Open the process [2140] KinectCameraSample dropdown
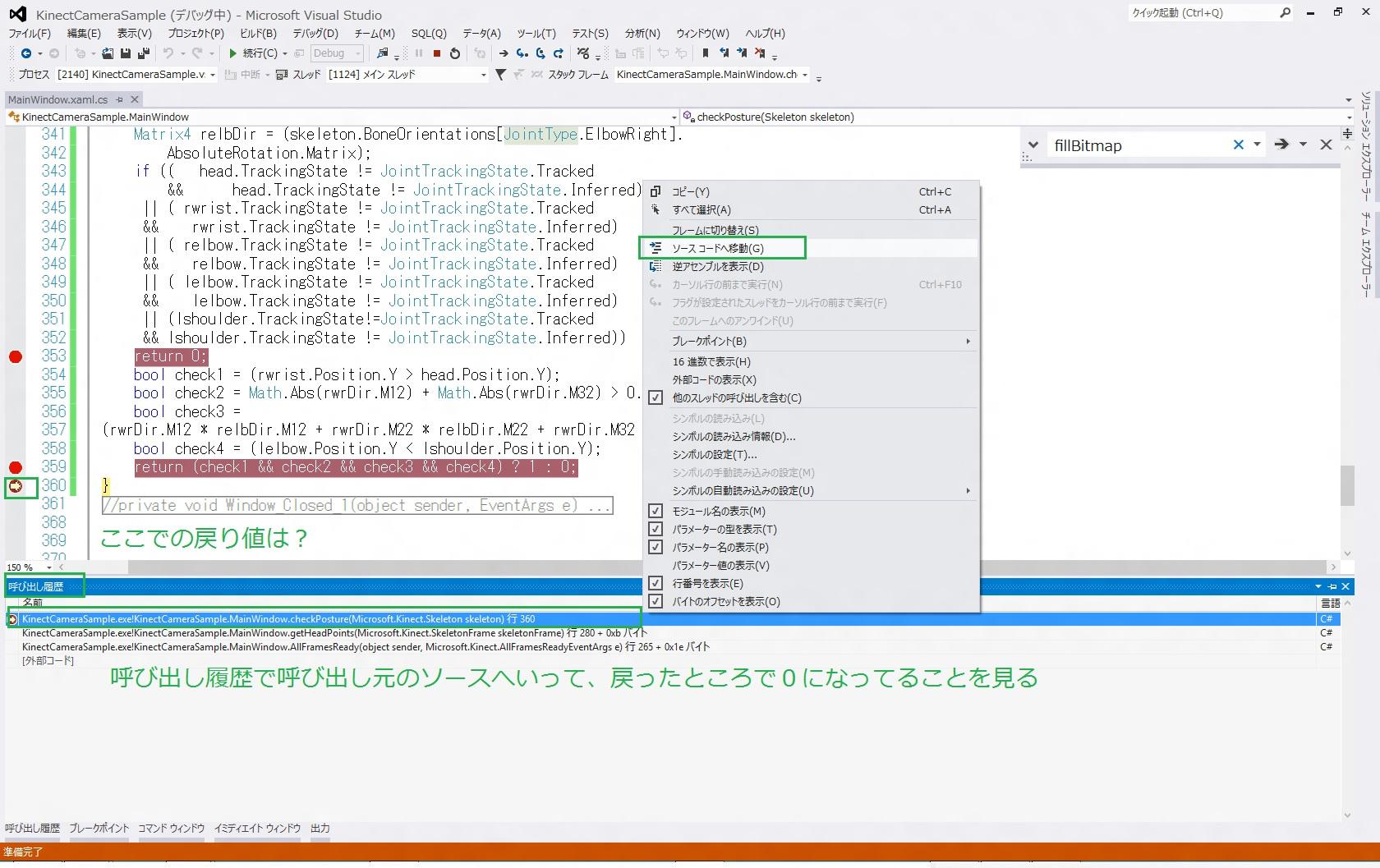This screenshot has height=868, width=1380. coord(136,75)
